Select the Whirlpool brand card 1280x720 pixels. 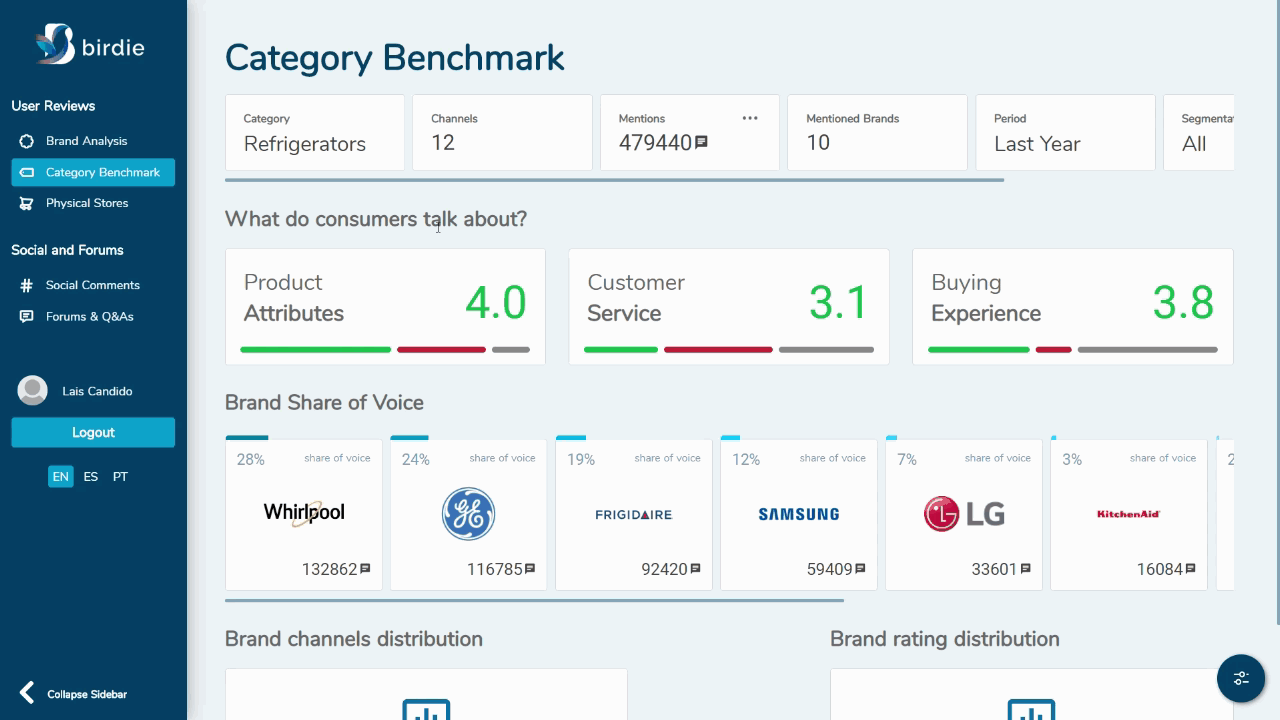click(304, 513)
